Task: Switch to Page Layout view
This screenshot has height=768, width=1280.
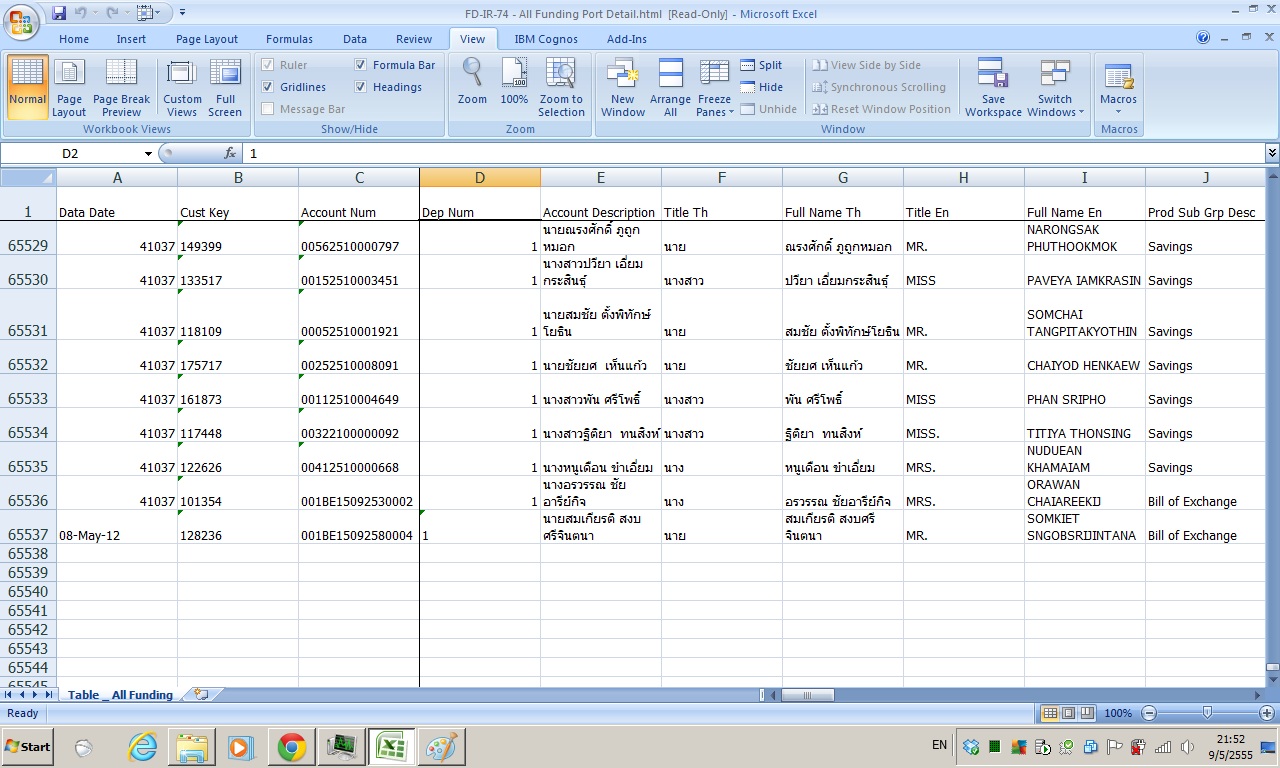Action: coord(69,87)
